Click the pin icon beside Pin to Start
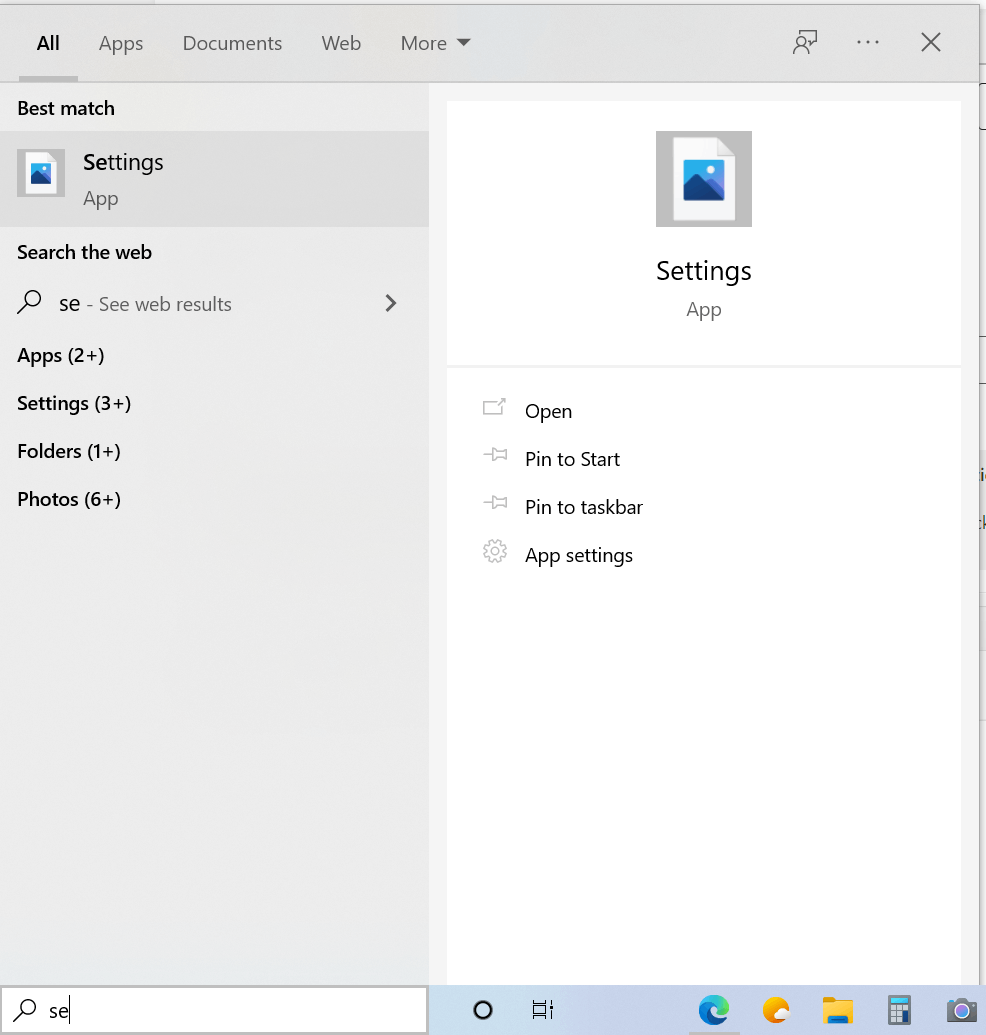This screenshot has height=1035, width=986. tap(495, 455)
